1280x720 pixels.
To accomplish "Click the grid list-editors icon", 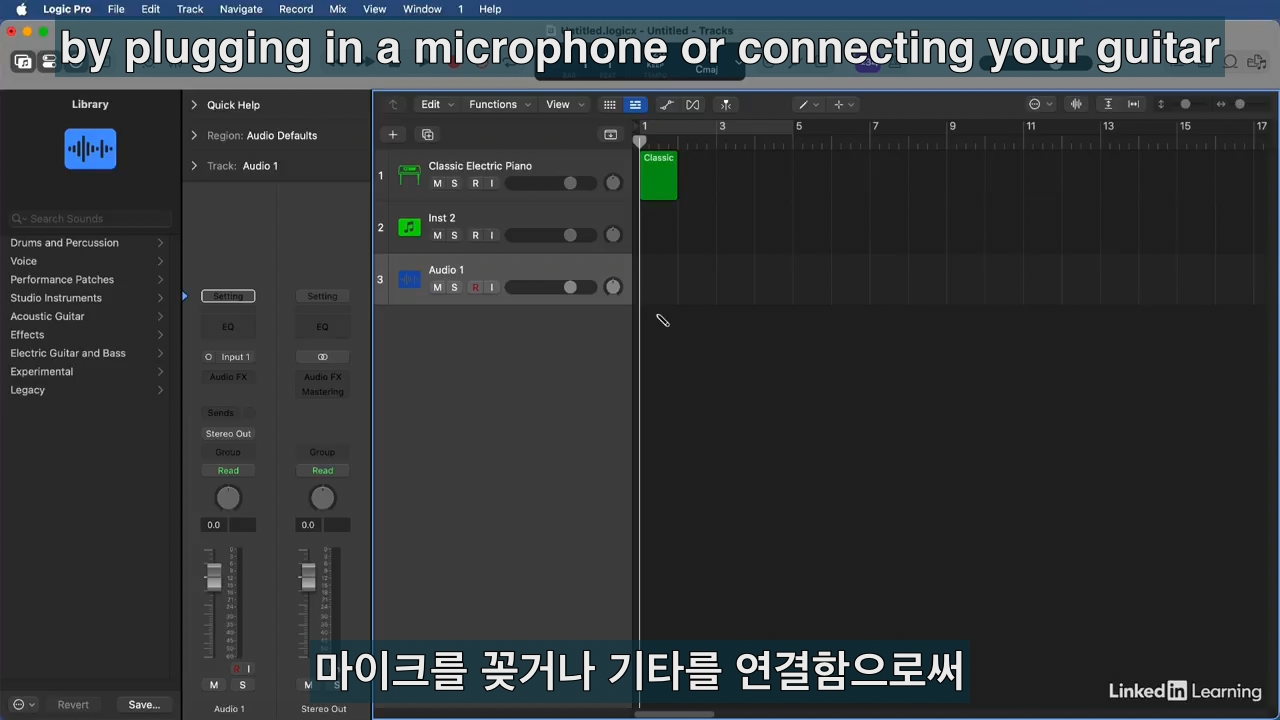I will coord(609,105).
